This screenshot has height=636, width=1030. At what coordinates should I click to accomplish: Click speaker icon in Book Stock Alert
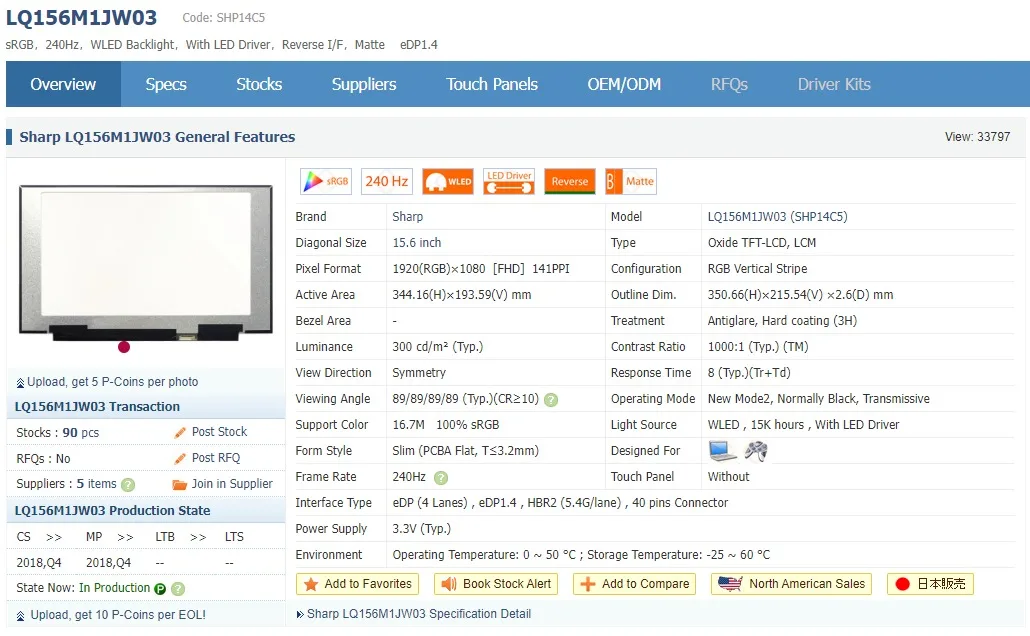tap(449, 584)
